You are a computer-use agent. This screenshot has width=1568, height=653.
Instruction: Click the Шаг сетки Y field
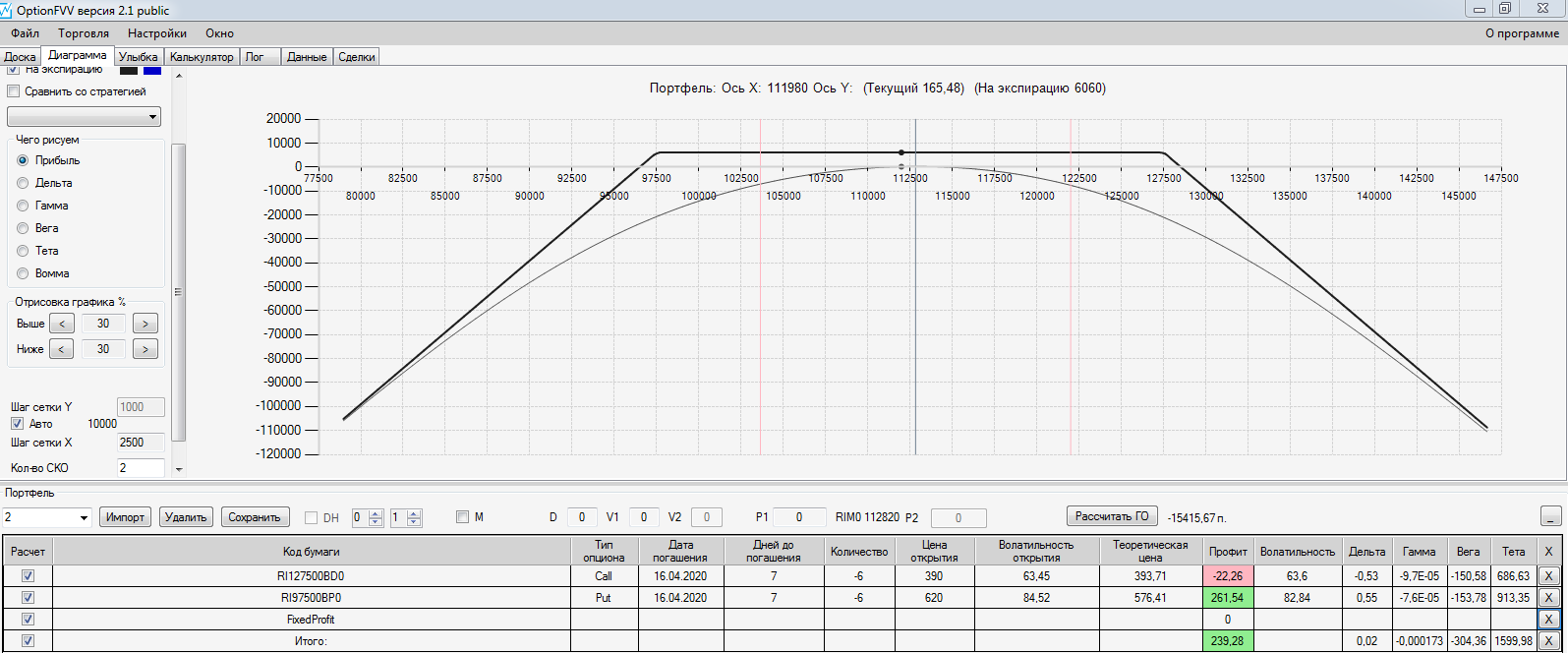pos(141,407)
